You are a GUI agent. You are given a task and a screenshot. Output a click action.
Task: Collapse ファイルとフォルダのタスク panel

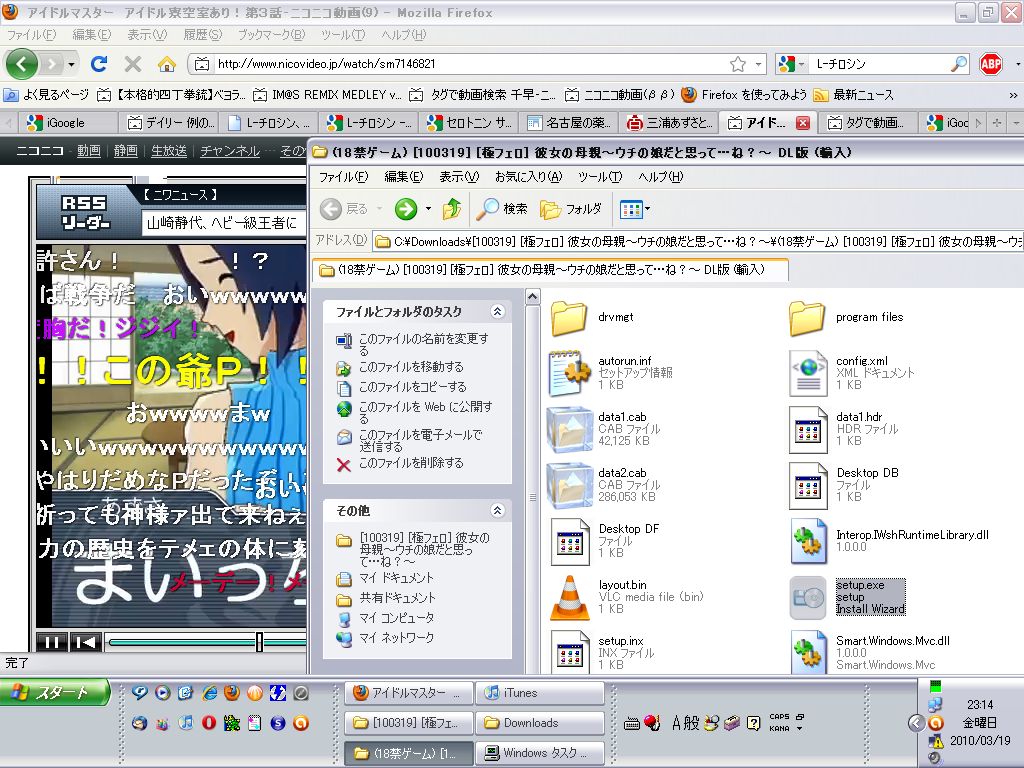tap(498, 312)
